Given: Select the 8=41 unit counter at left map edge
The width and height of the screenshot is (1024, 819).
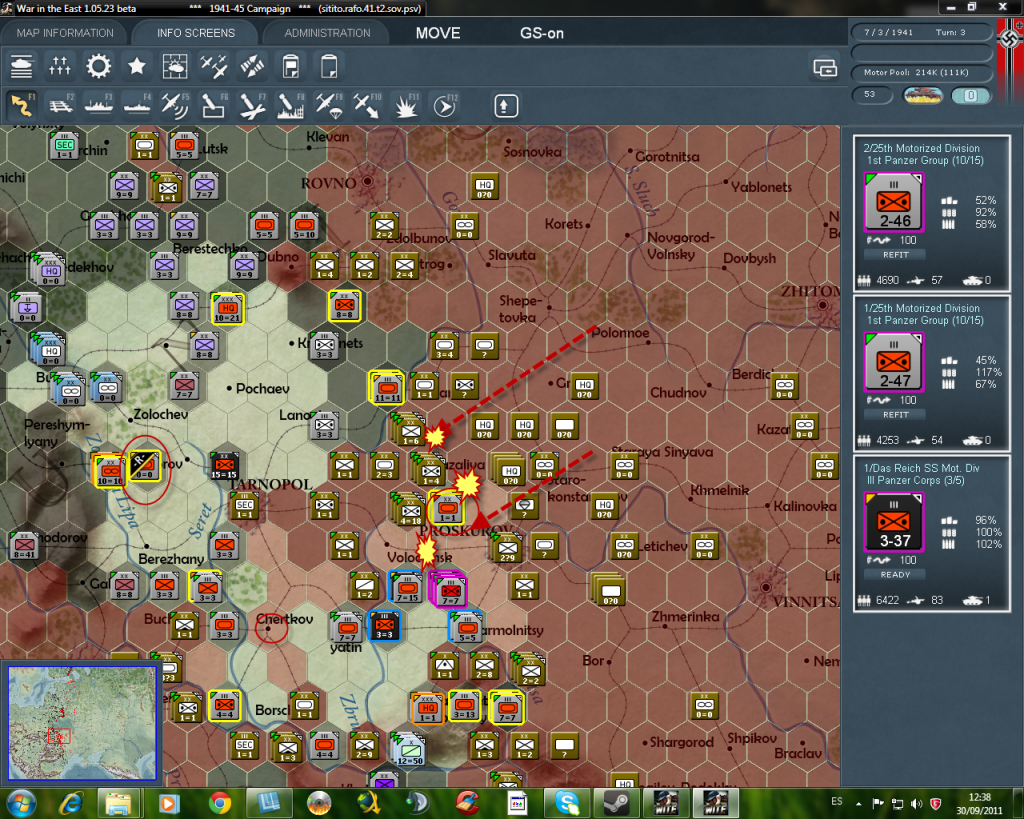Looking at the screenshot, I should 24,546.
